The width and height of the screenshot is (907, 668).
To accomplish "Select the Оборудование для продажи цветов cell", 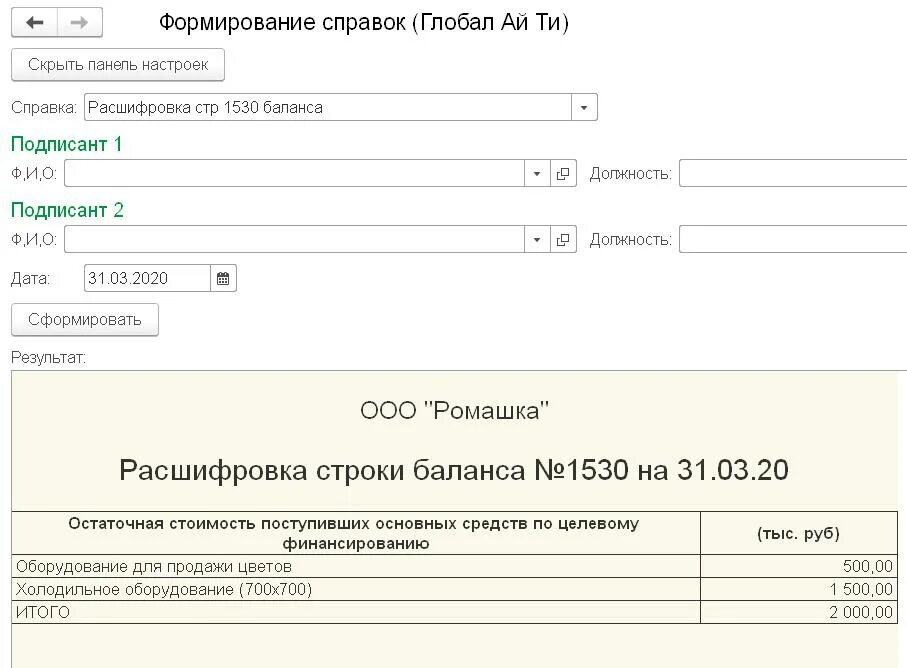I will tap(356, 566).
